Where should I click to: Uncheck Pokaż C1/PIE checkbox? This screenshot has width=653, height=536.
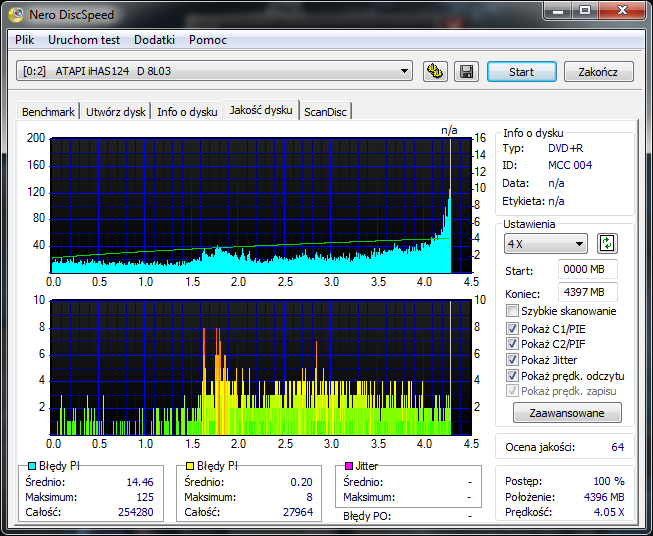point(512,329)
